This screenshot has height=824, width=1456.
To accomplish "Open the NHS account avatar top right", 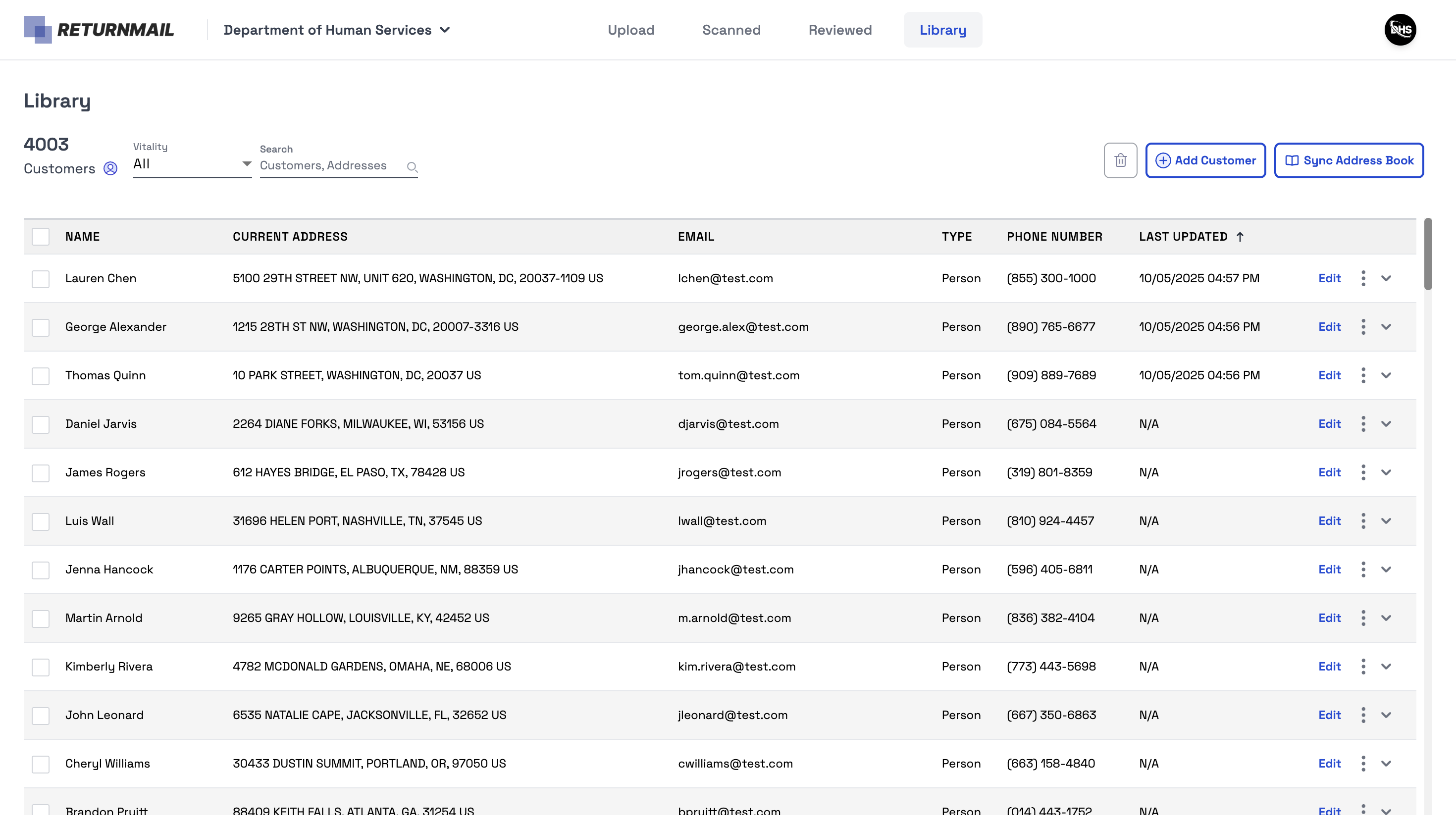I will pos(1400,29).
